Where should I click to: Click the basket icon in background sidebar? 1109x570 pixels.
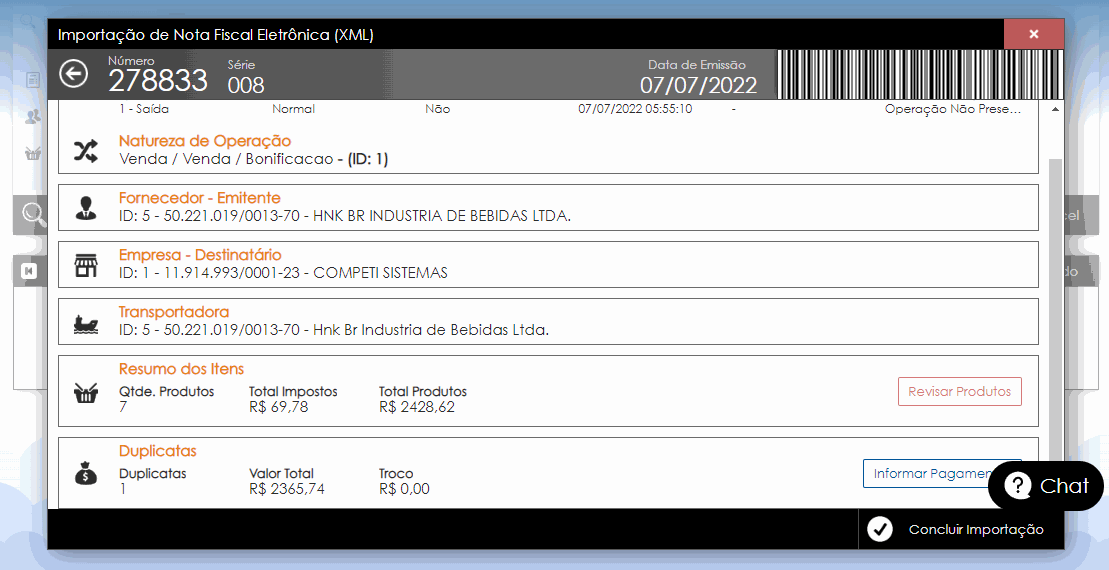[x=33, y=153]
